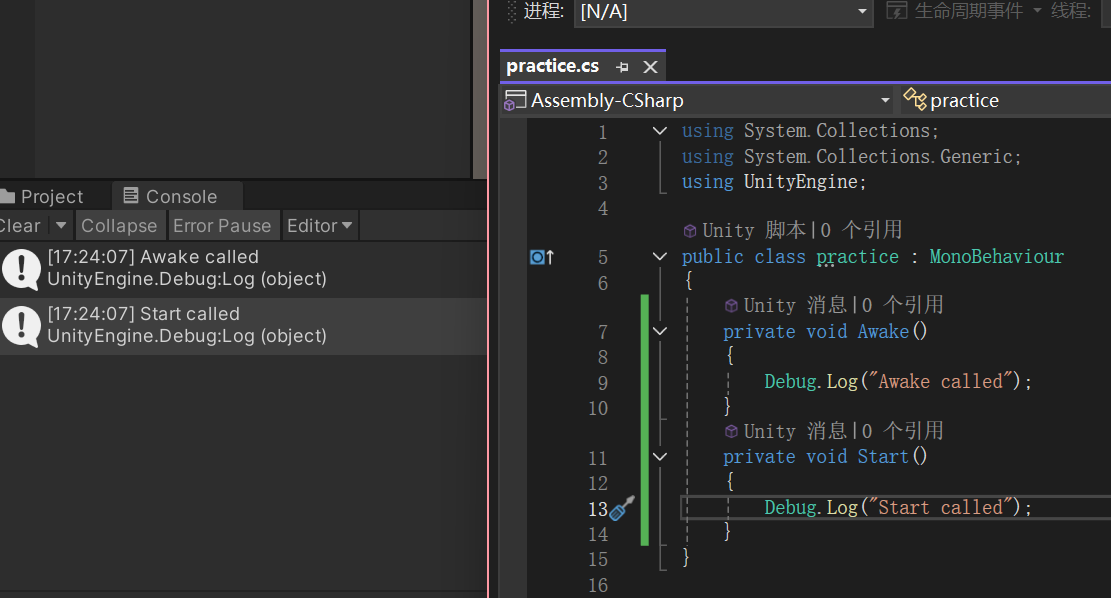The image size is (1111, 598).
Task: Click the warning icon on the Start log entry
Action: [21, 325]
